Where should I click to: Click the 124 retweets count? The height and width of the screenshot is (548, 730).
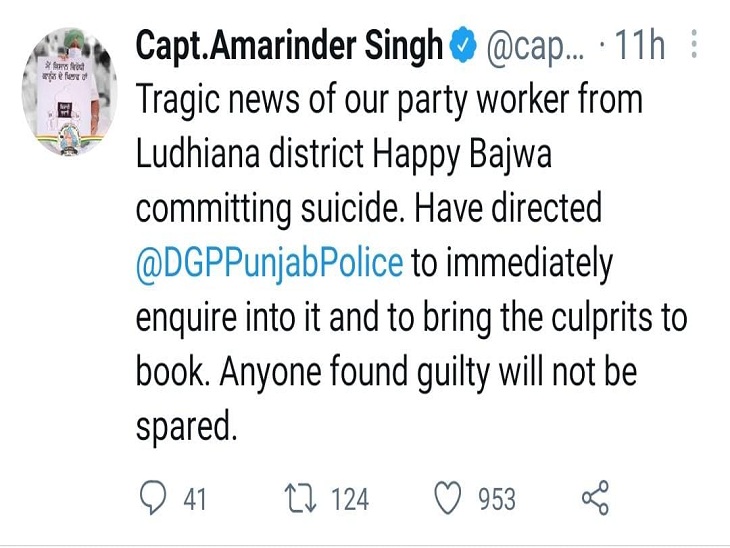click(x=349, y=498)
